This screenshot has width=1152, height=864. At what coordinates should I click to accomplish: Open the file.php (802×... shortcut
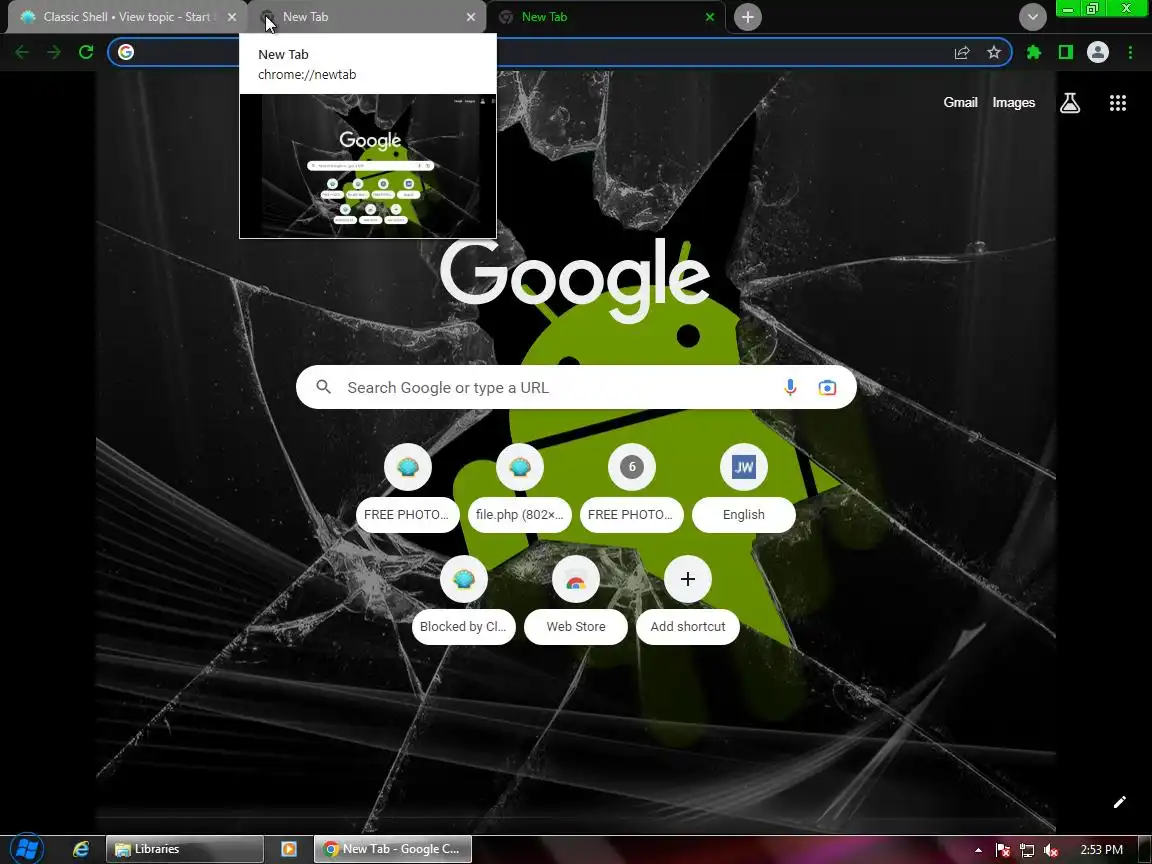pyautogui.click(x=519, y=489)
